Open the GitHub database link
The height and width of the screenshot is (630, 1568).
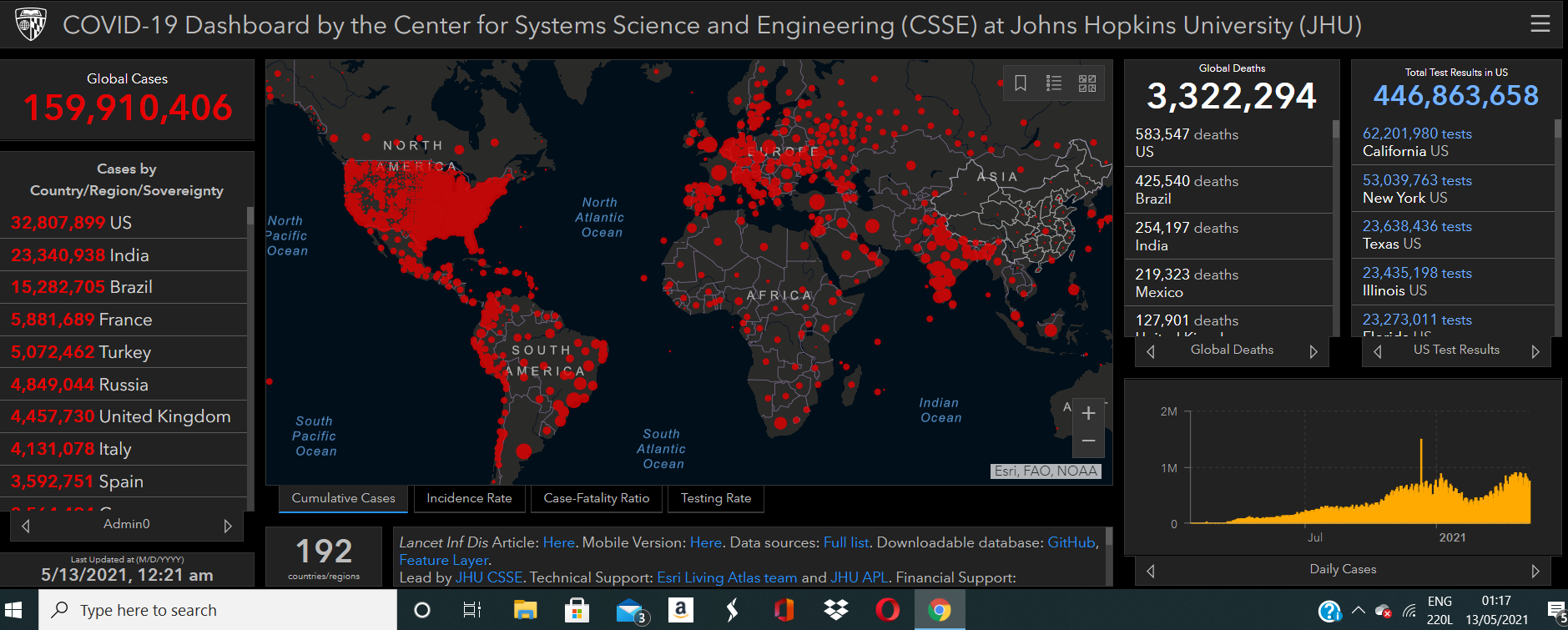1071,542
